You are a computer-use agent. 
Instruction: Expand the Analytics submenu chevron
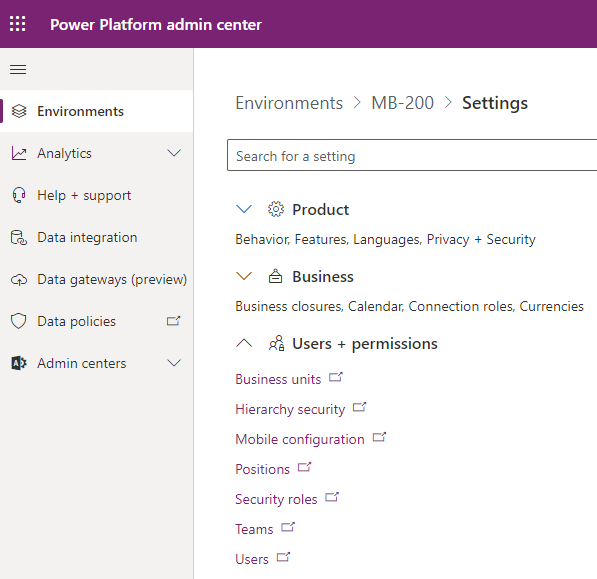[x=174, y=153]
